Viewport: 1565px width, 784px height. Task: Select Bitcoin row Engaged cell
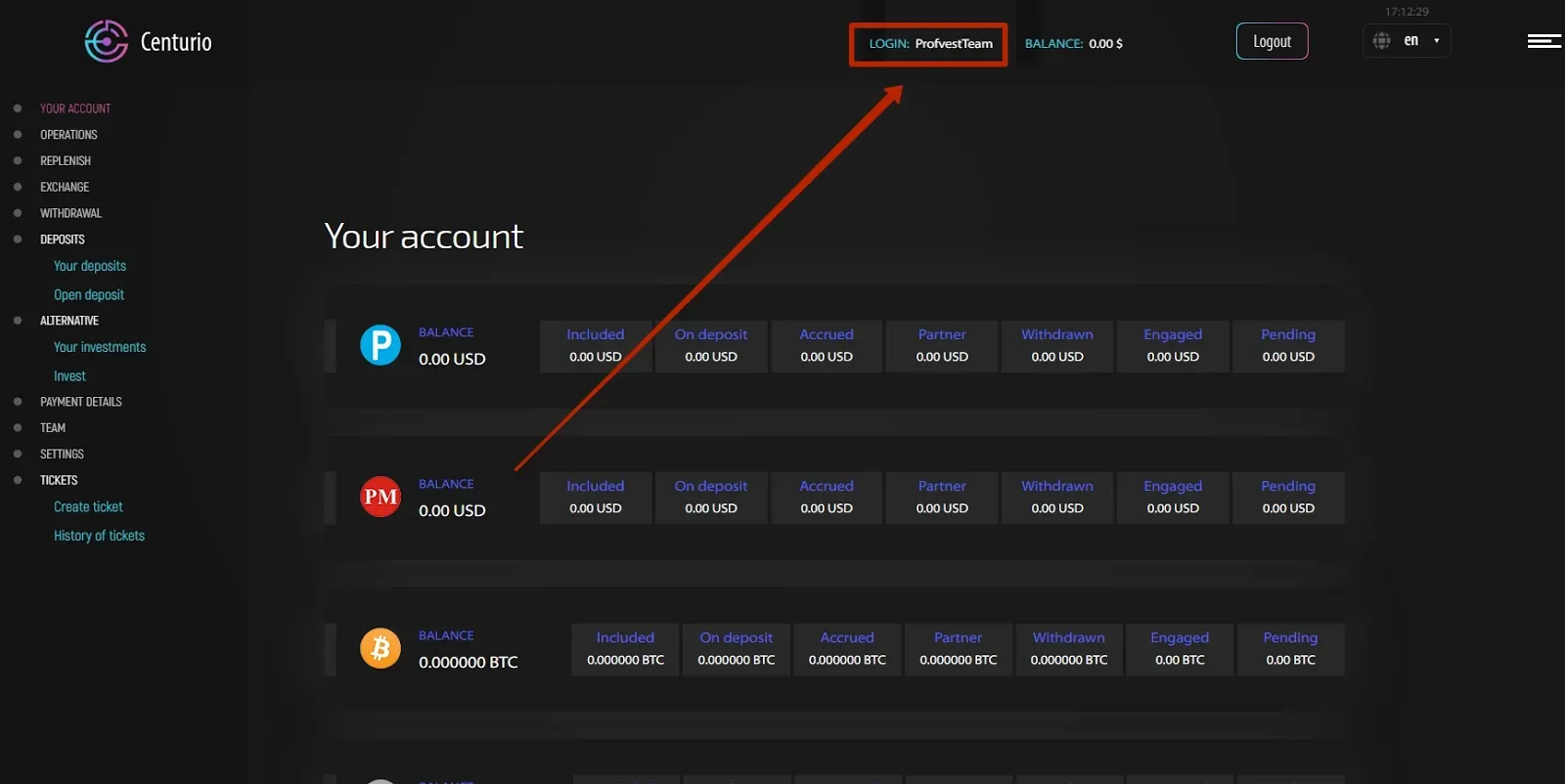pyautogui.click(x=1180, y=649)
